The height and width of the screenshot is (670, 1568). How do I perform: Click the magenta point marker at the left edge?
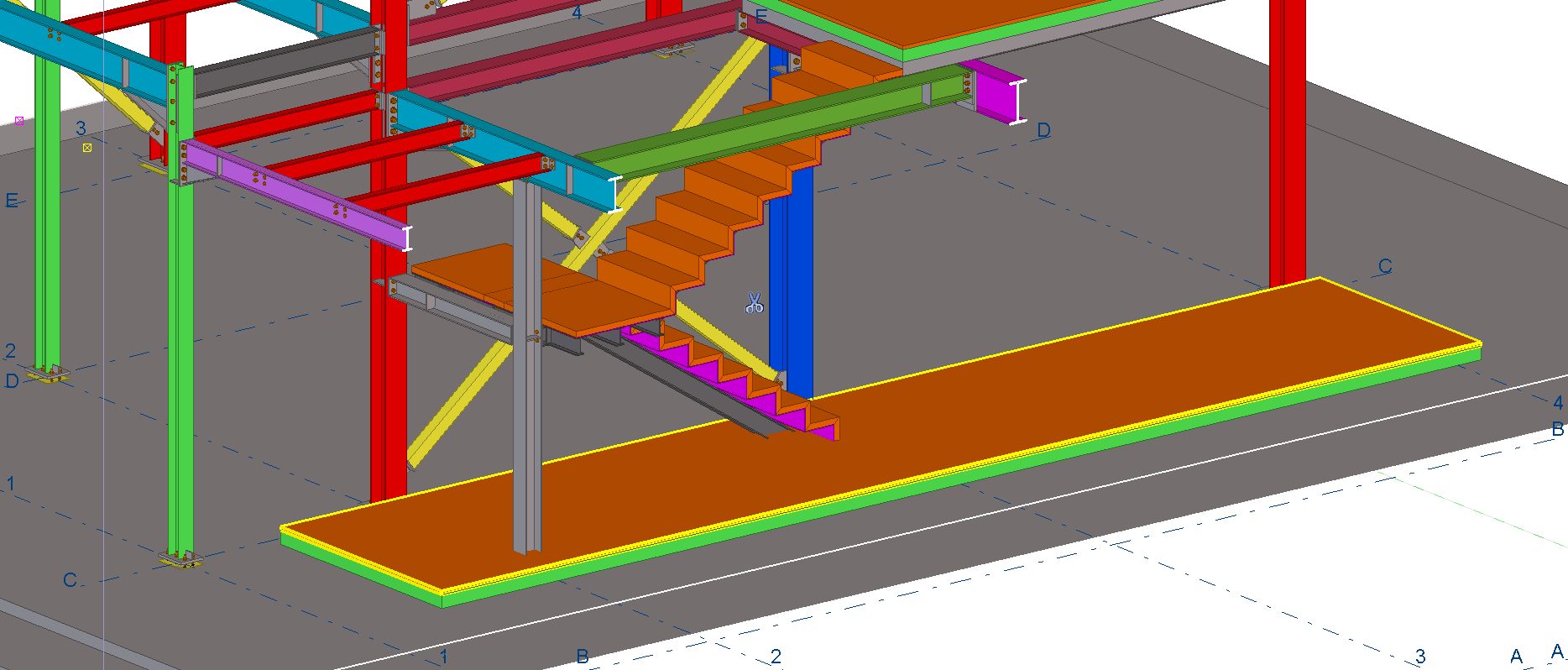(19, 121)
